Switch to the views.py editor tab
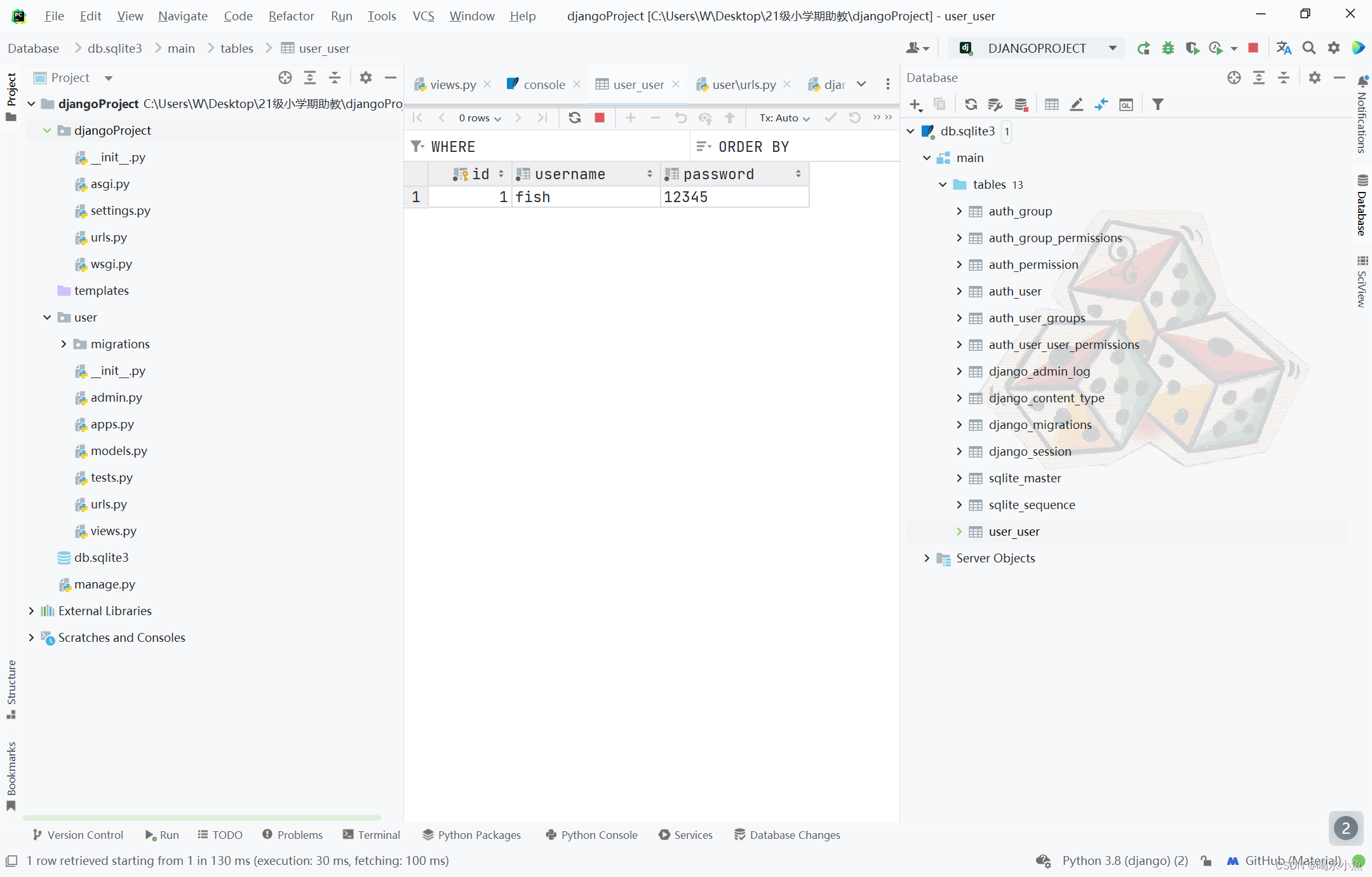This screenshot has width=1372, height=877. [452, 85]
